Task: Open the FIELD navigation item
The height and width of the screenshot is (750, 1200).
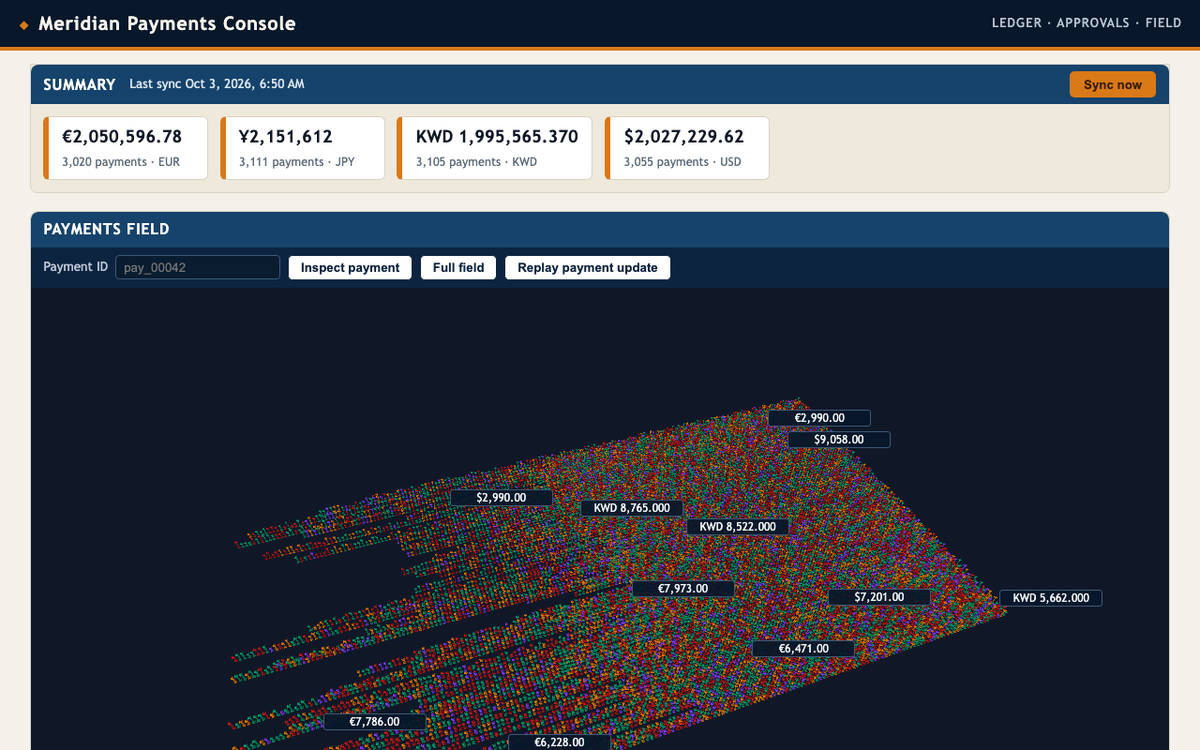Action: pyautogui.click(x=1164, y=23)
